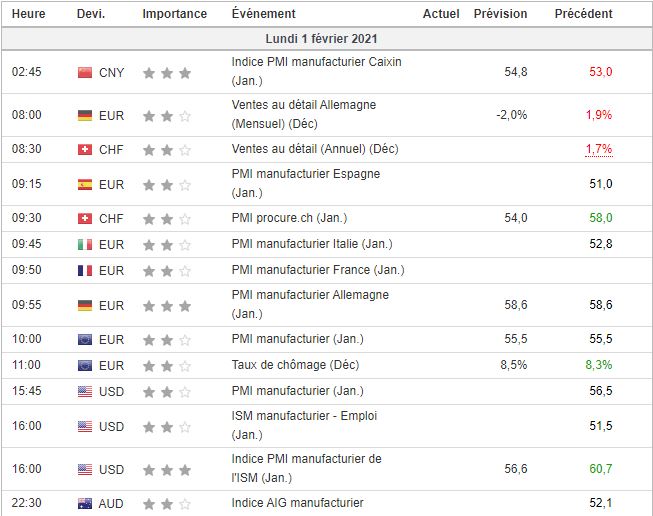This screenshot has height=516, width=653.
Task: Click the Spain flag icon at 09:15
Action: click(85, 184)
